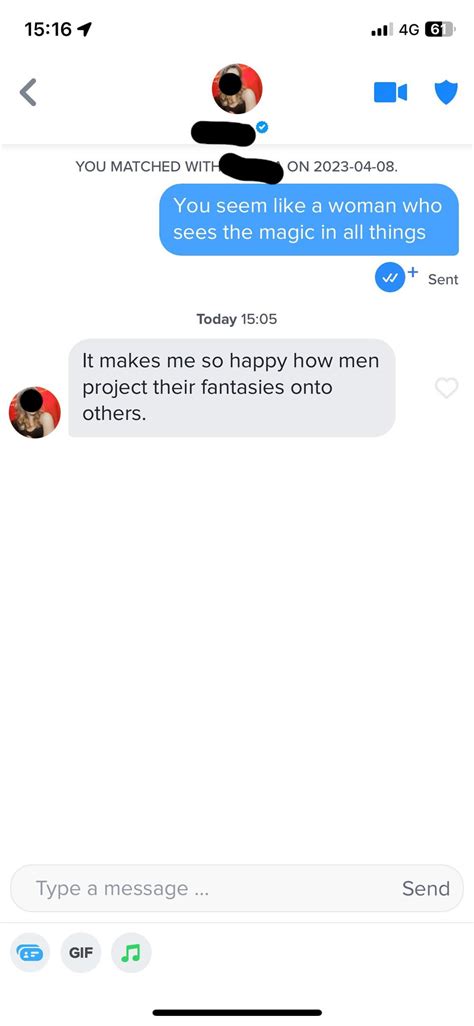Tap the blue verified badge near name
474x1026 pixels.
coord(262,127)
